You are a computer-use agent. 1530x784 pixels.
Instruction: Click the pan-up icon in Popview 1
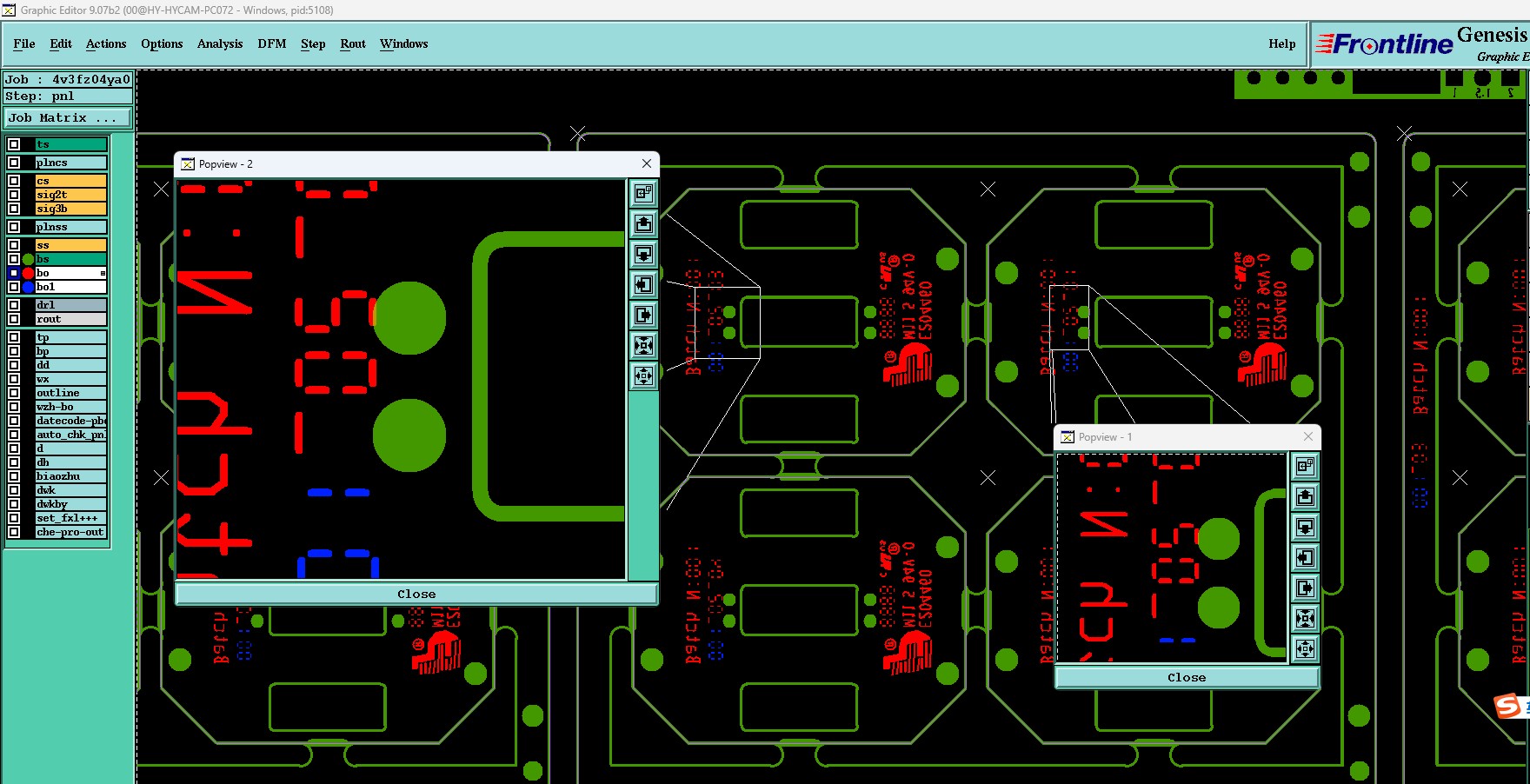[x=1305, y=496]
